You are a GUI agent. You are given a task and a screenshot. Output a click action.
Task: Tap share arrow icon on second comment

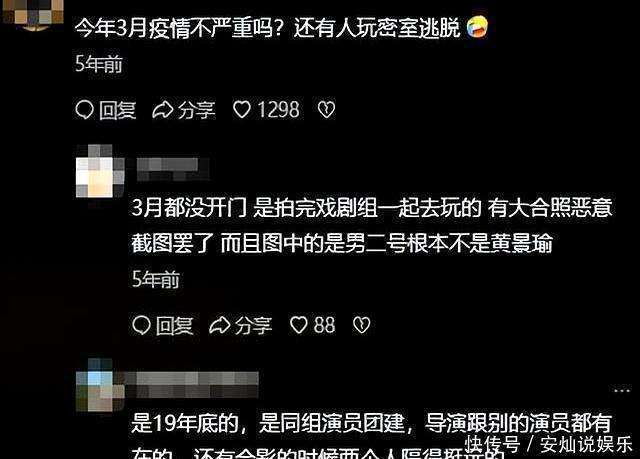[219, 326]
